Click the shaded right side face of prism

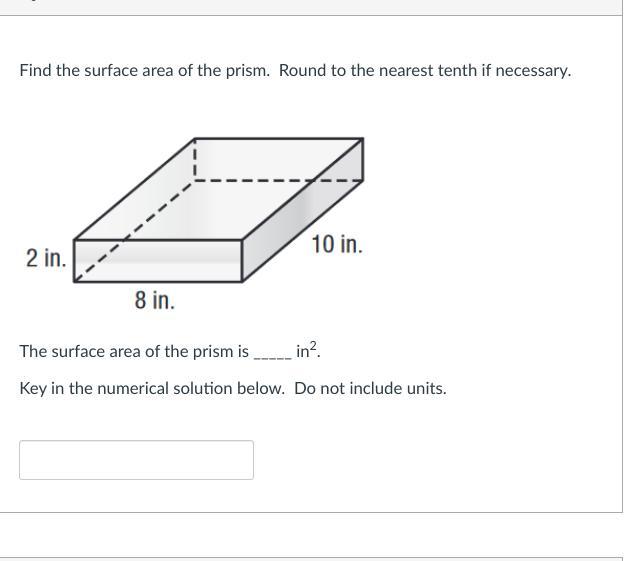click(300, 228)
